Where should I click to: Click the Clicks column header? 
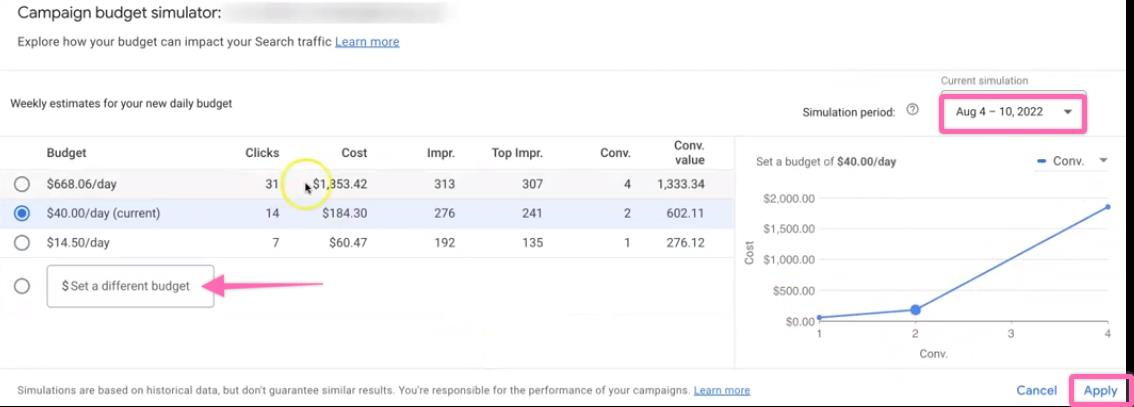click(x=262, y=153)
